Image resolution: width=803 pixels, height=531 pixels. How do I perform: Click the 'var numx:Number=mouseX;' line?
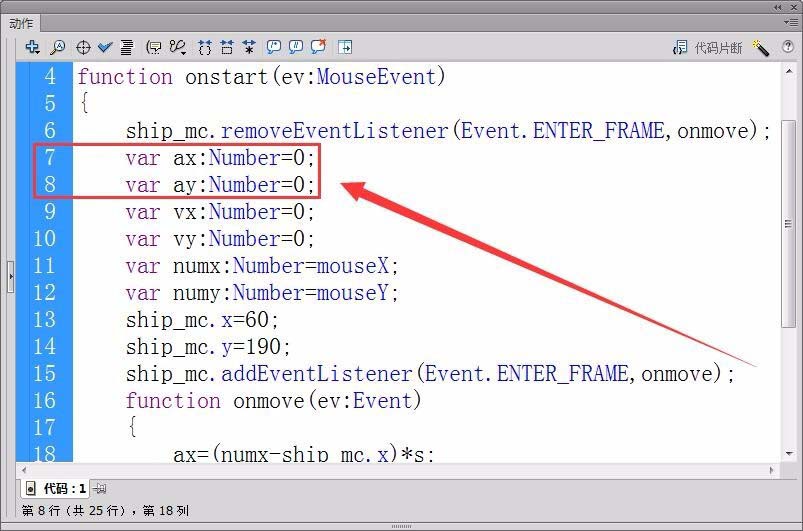262,266
